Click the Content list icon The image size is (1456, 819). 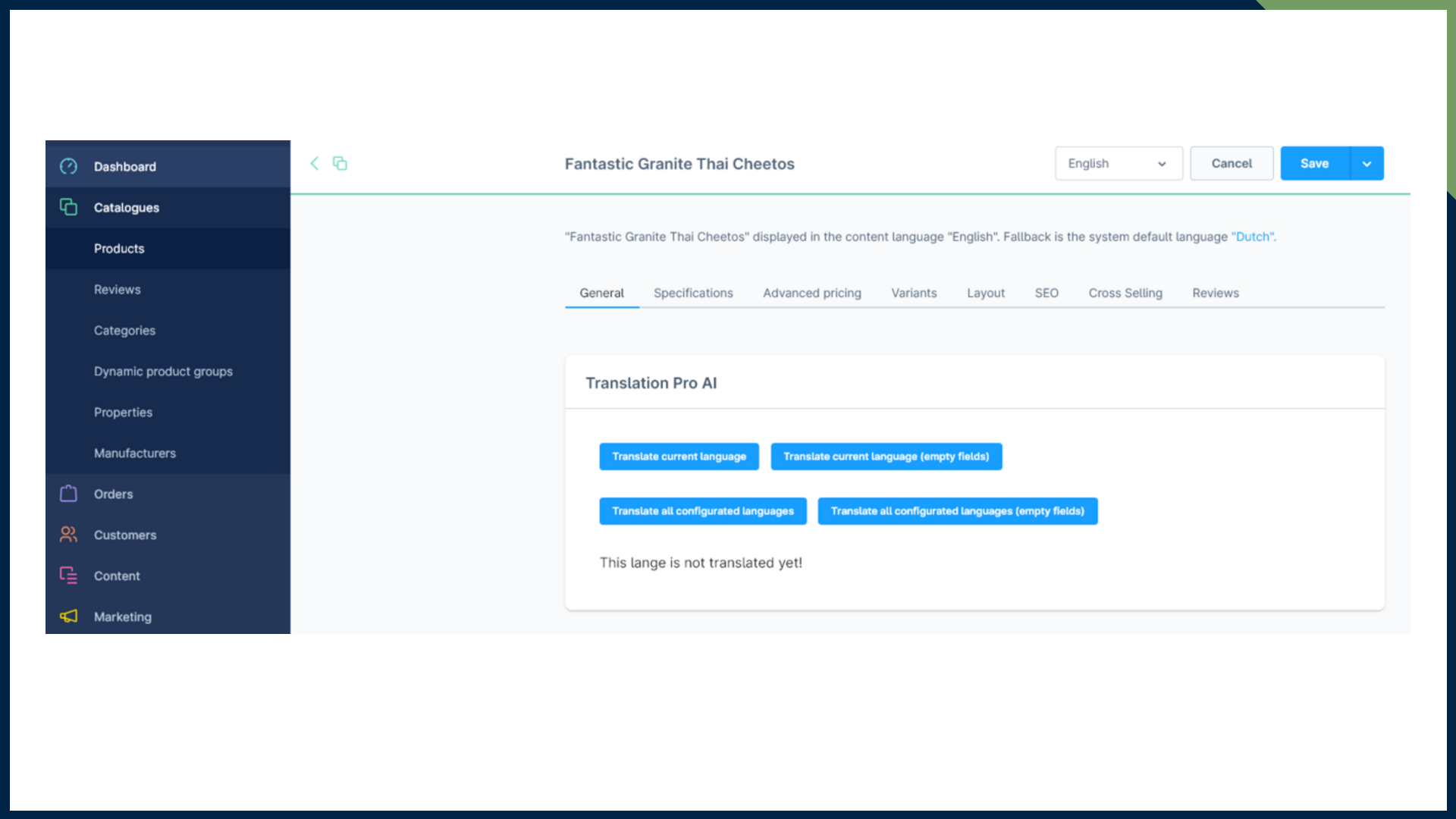pyautogui.click(x=68, y=576)
